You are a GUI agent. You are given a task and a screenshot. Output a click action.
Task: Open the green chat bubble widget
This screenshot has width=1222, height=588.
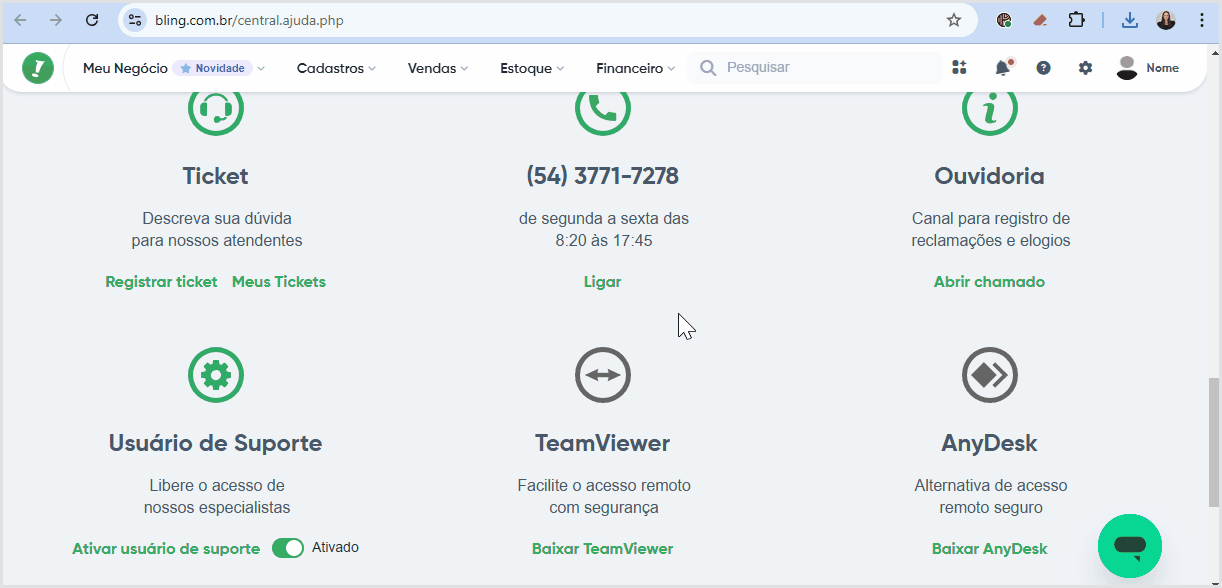[1130, 546]
